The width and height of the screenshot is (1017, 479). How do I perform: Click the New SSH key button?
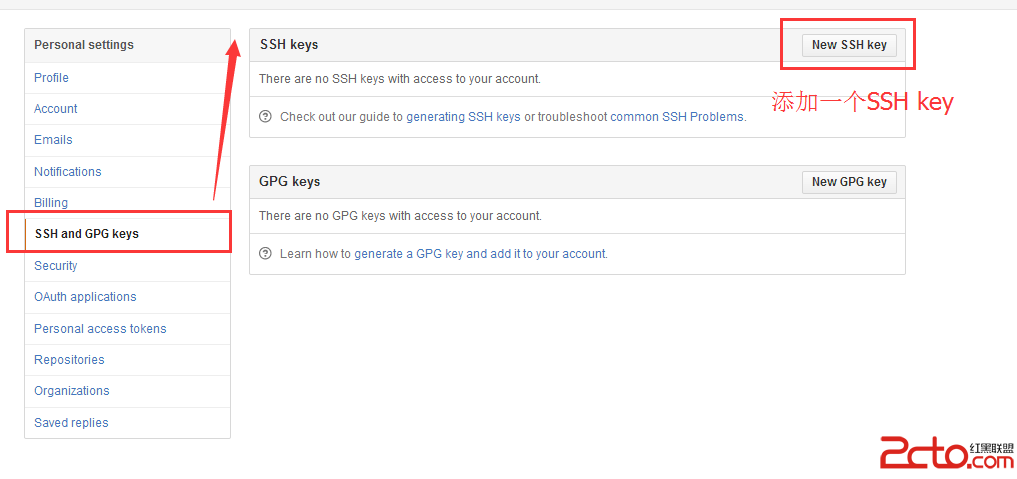849,45
